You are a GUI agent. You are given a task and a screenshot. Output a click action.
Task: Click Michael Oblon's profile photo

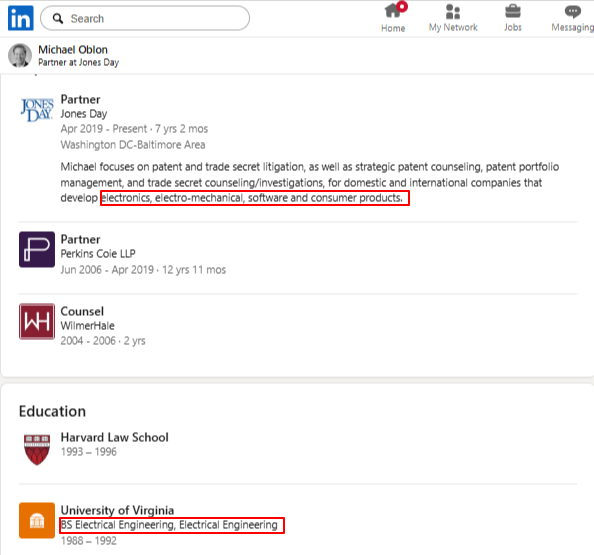click(x=20, y=55)
